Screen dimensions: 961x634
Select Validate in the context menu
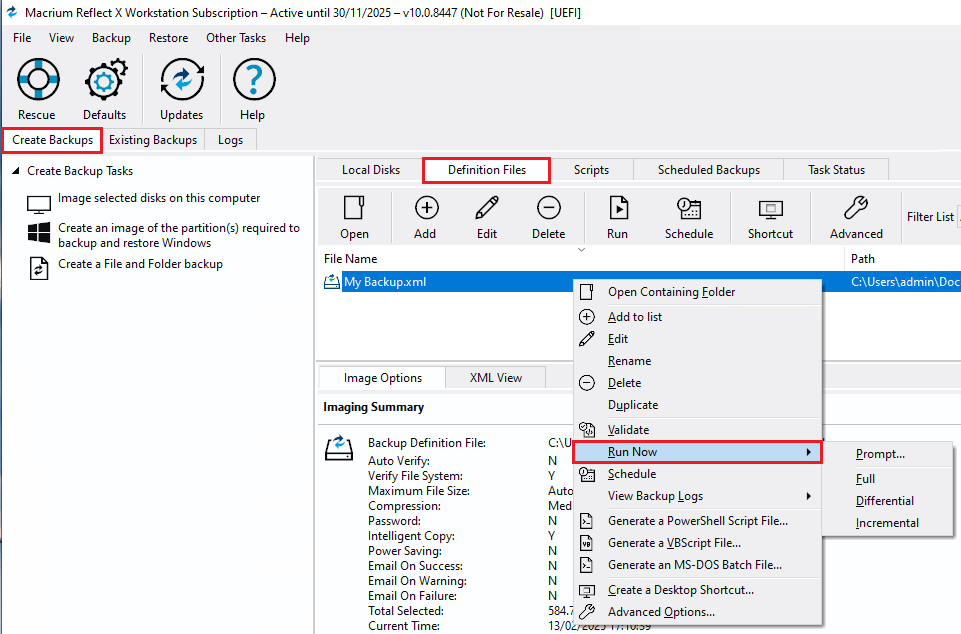[x=628, y=430]
